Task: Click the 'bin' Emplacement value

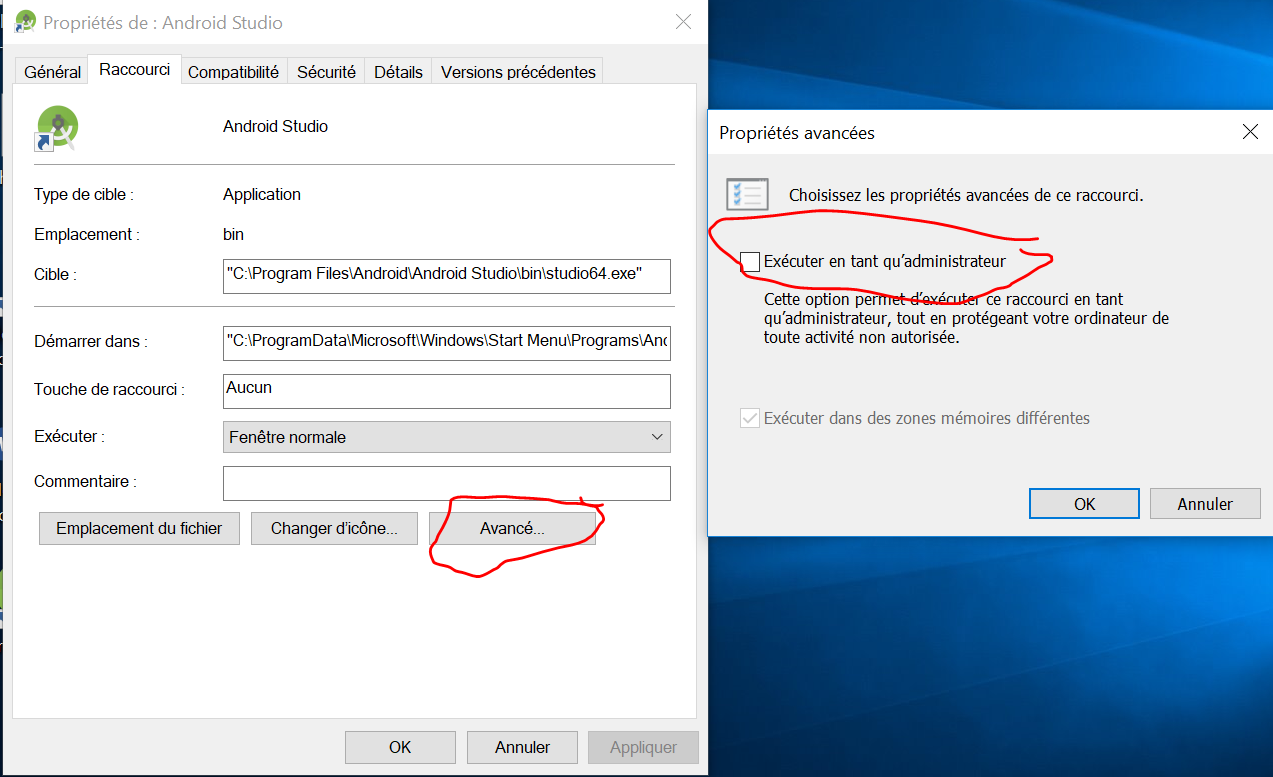Action: (x=233, y=234)
